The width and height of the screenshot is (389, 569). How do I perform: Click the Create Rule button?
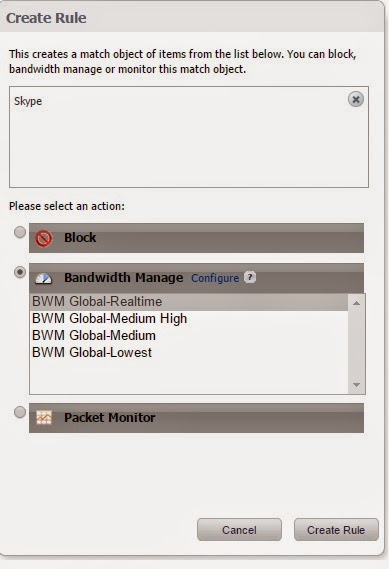pyautogui.click(x=336, y=530)
